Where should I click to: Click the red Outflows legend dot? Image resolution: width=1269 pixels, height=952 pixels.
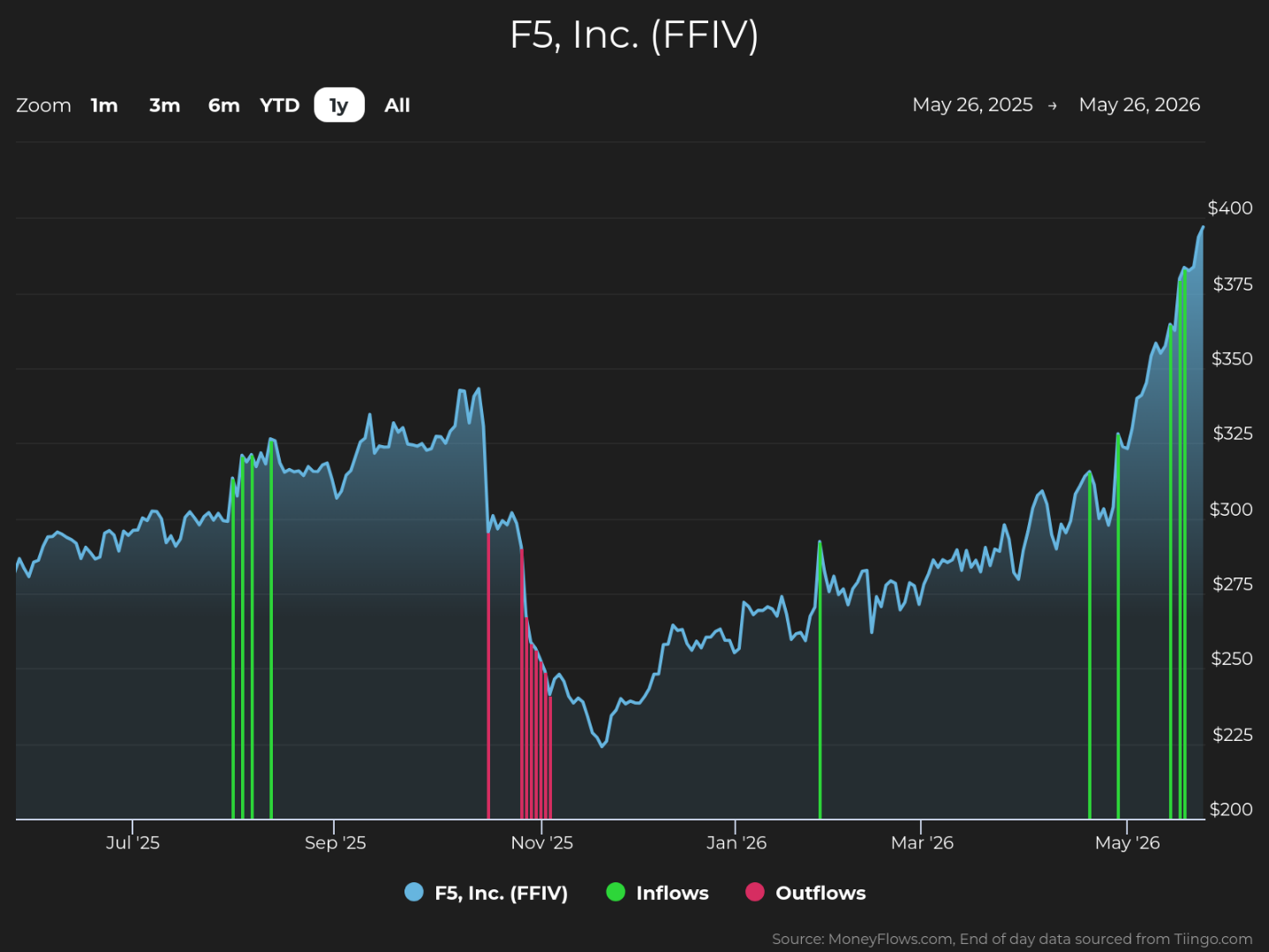pyautogui.click(x=754, y=892)
